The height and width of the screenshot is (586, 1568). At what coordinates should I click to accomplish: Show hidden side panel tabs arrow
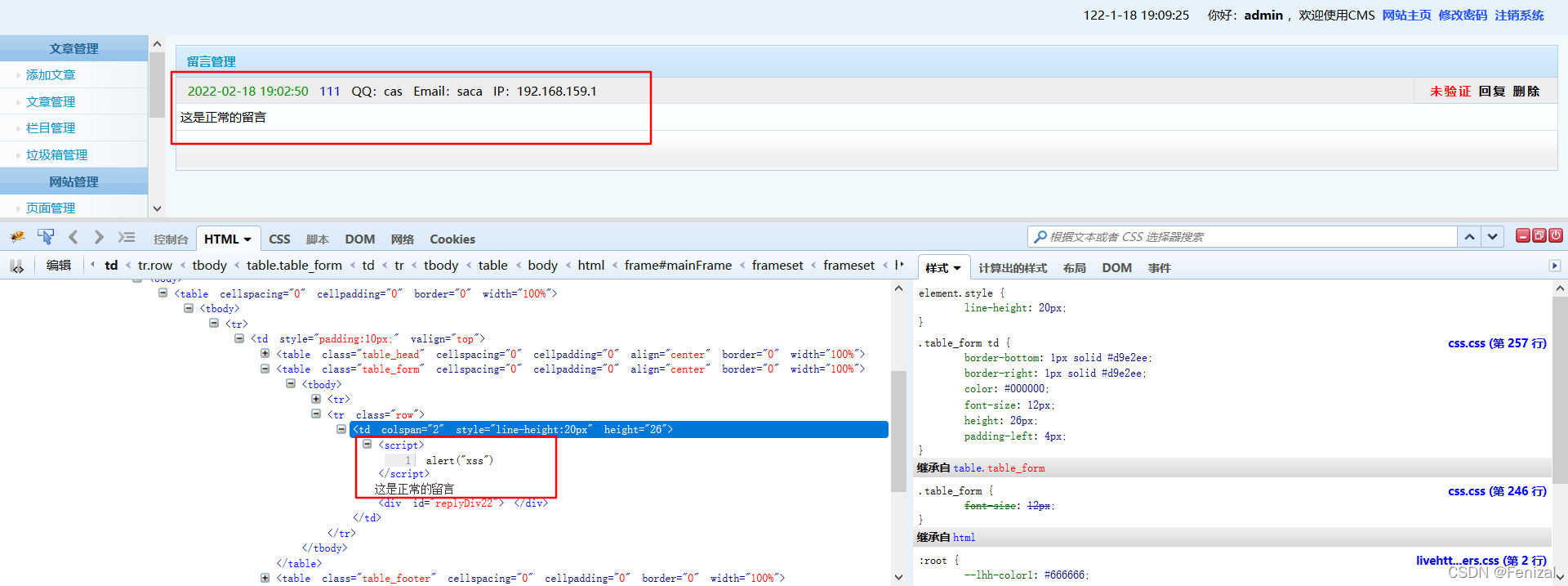1555,266
